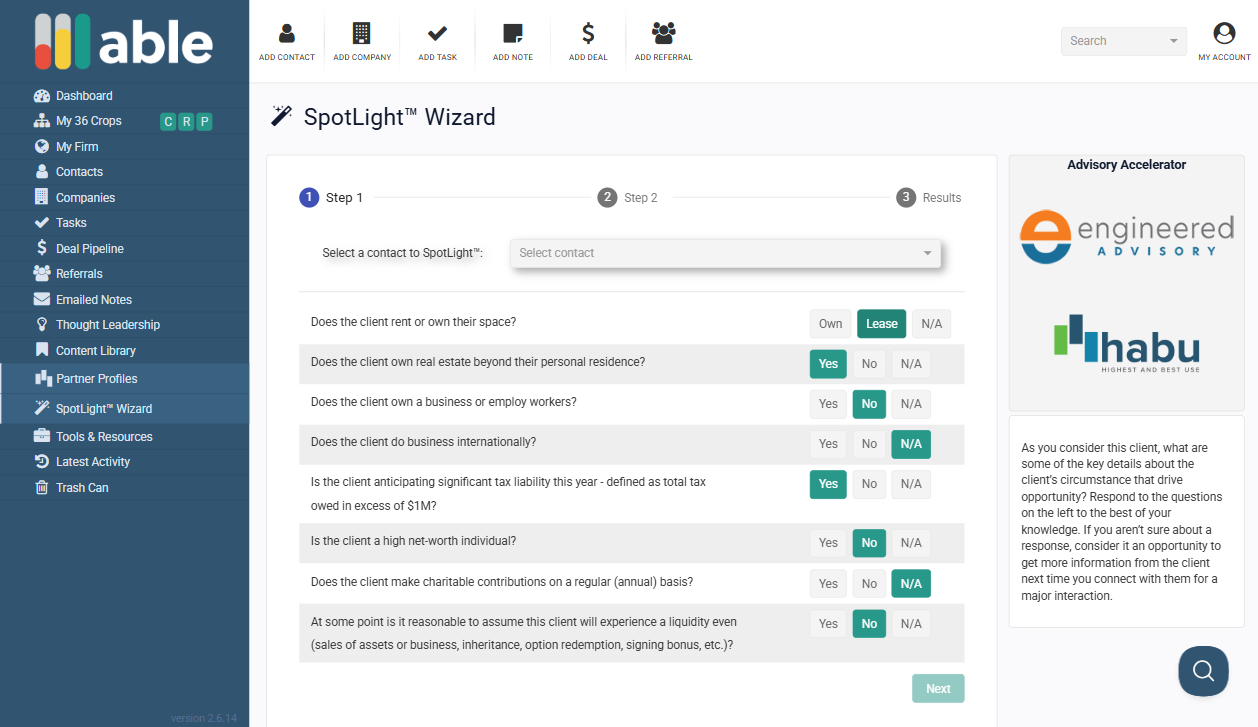The image size is (1258, 727).
Task: Open the top Search dropdown arrow
Action: 1173,42
